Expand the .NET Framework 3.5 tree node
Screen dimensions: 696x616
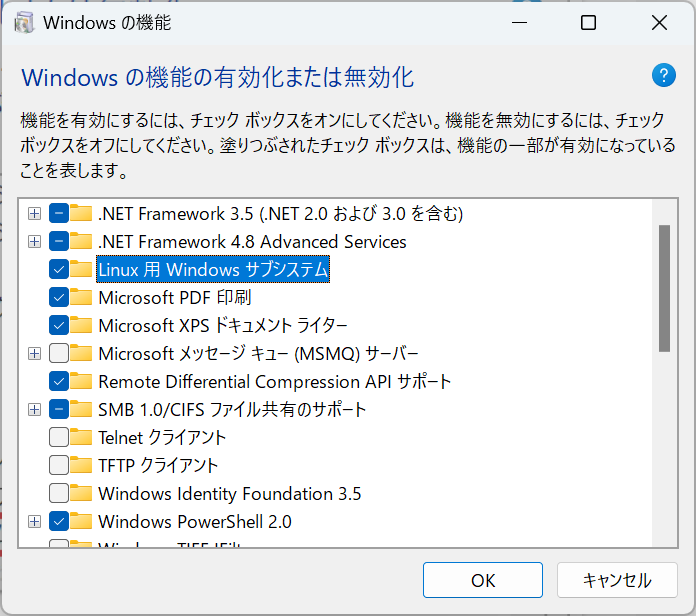(34, 213)
